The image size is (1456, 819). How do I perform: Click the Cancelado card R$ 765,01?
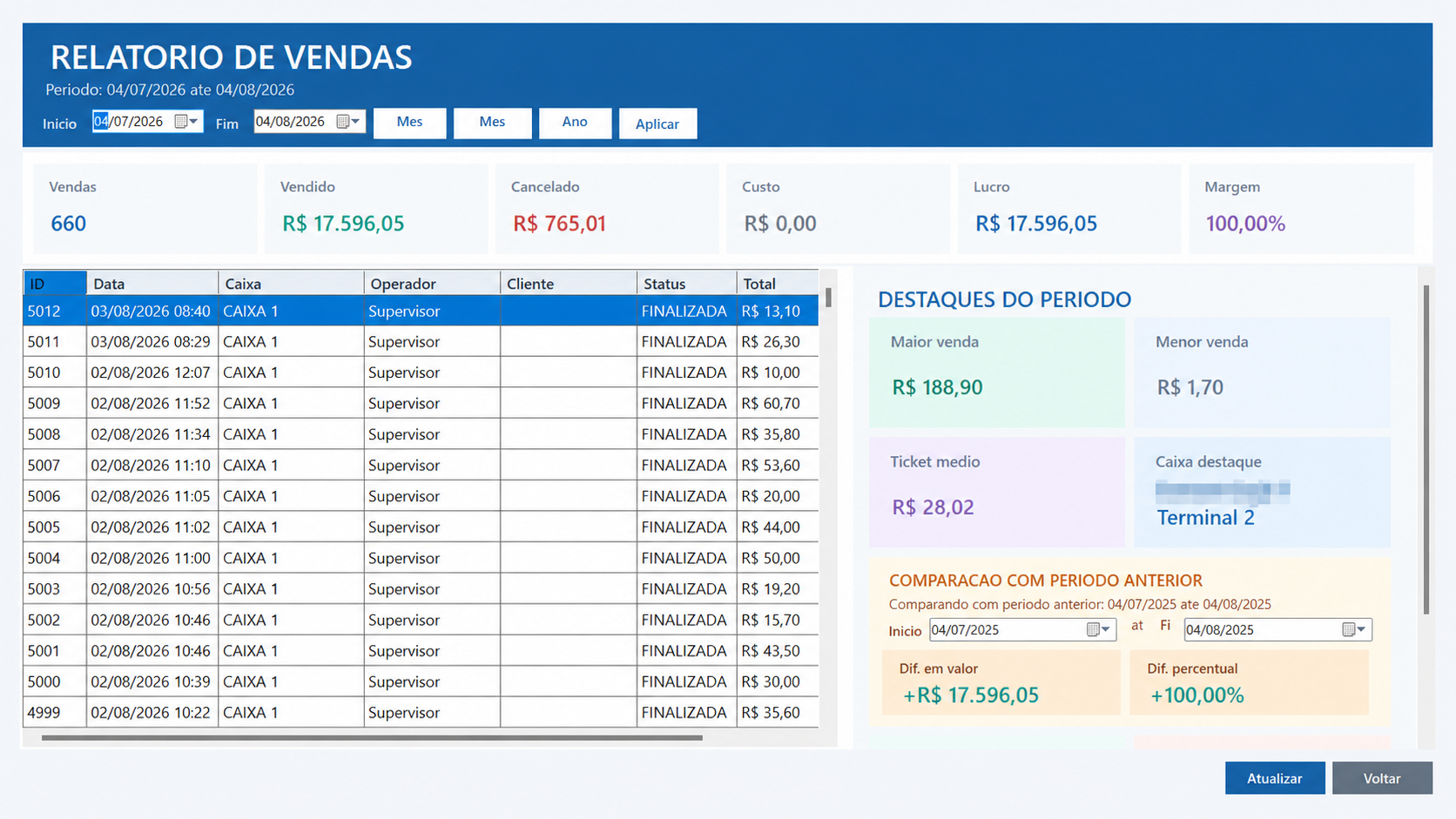click(x=607, y=209)
